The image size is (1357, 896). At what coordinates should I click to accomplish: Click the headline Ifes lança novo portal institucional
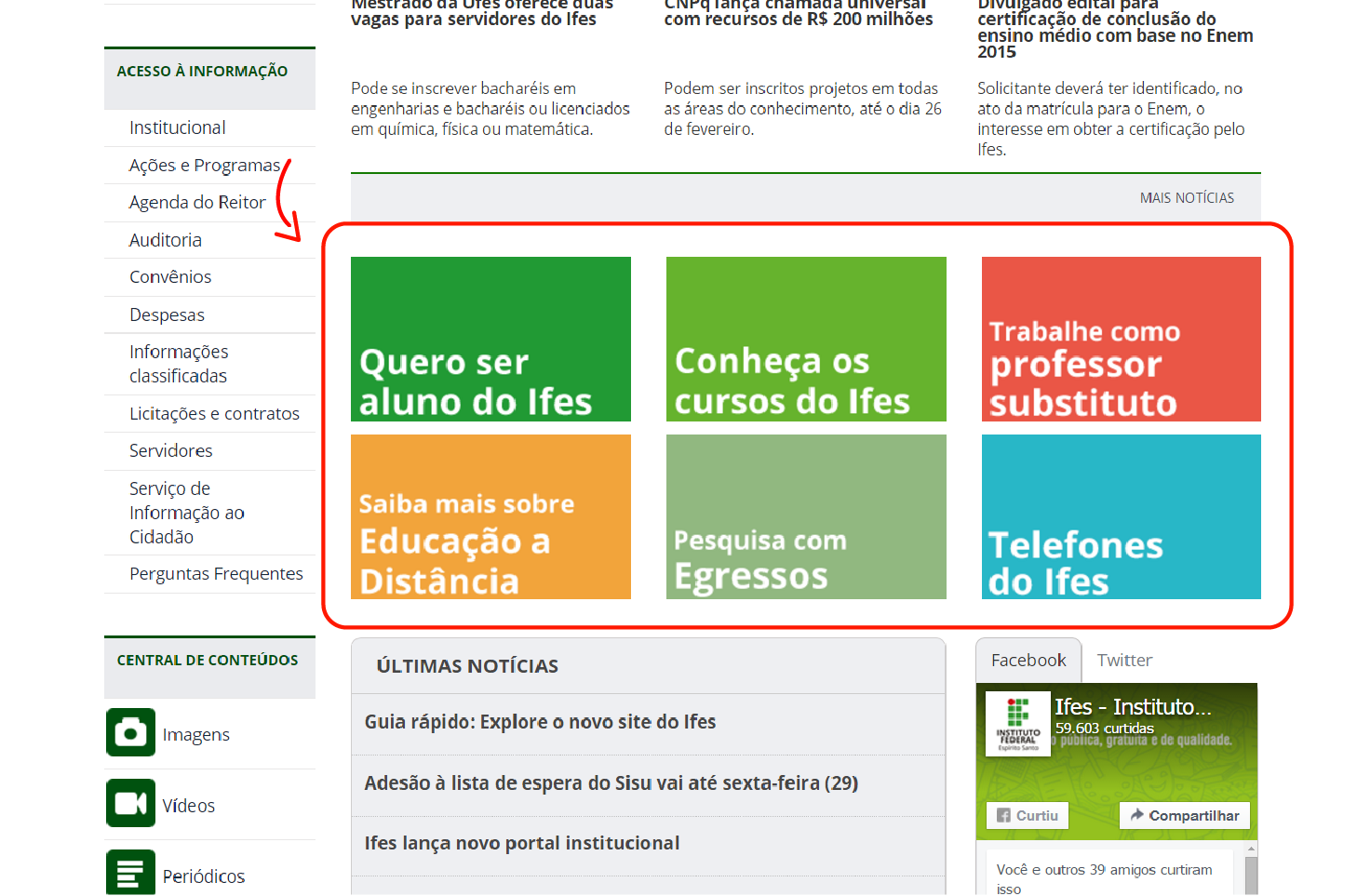click(521, 842)
